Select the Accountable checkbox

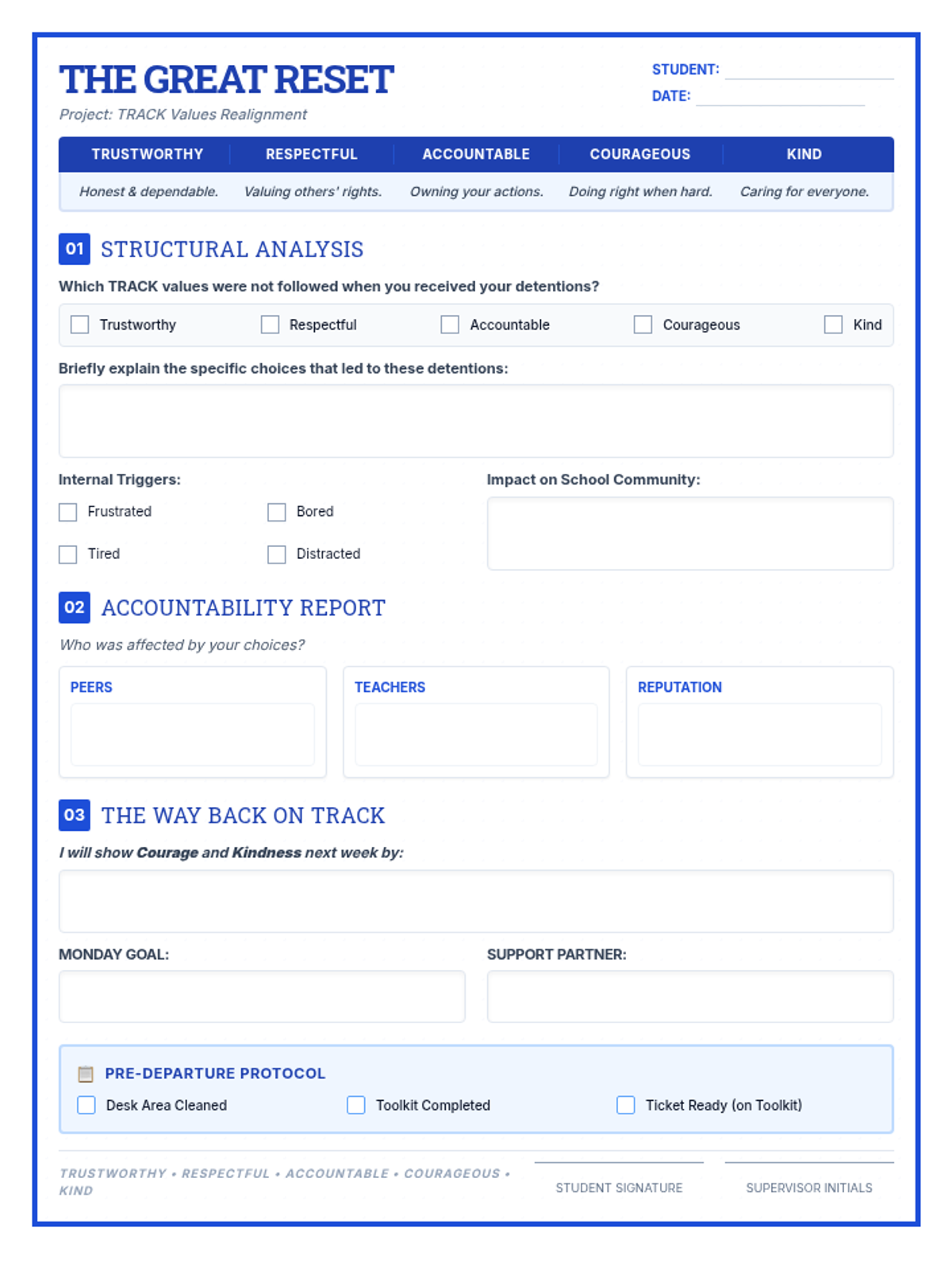tap(450, 325)
